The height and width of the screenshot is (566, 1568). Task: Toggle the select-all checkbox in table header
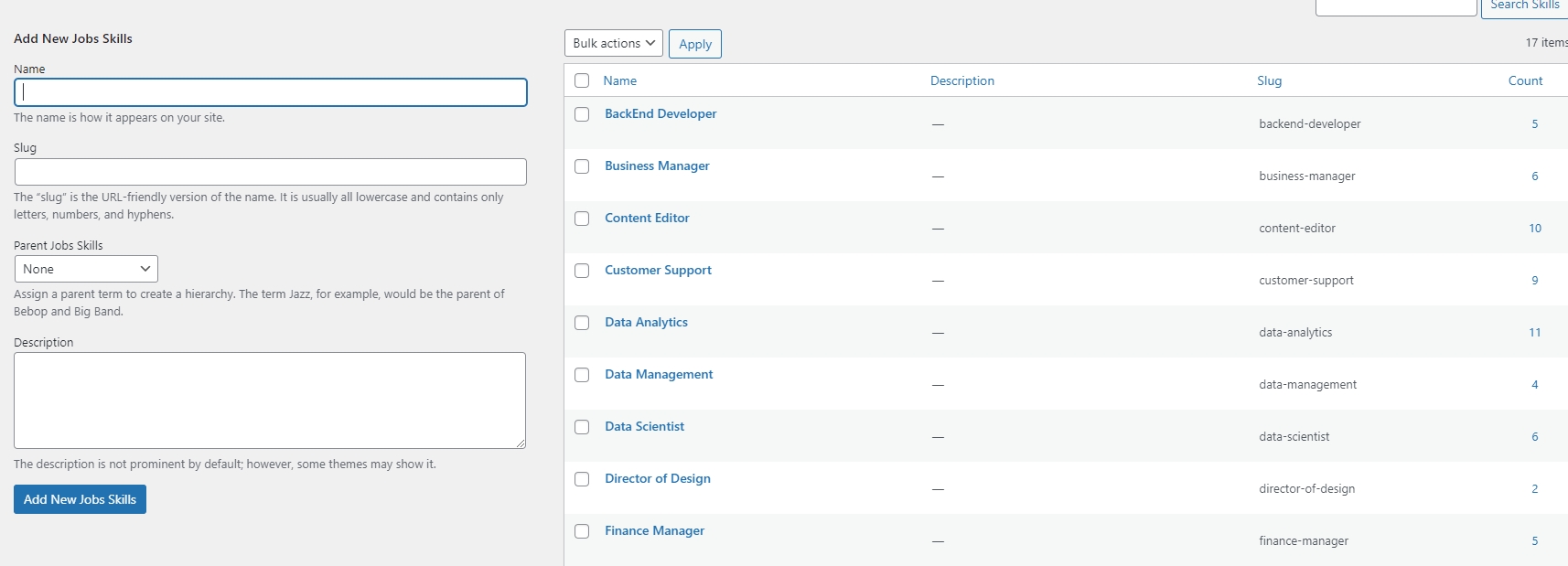coord(582,80)
